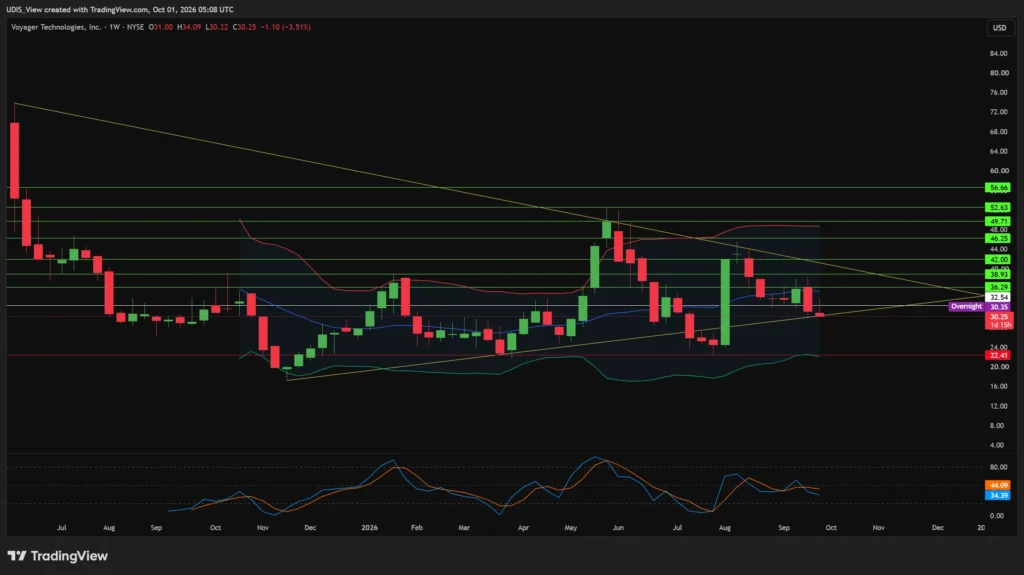The height and width of the screenshot is (575, 1024).
Task: Click the -1.10 (-3.51%) change value
Action: point(285,27)
